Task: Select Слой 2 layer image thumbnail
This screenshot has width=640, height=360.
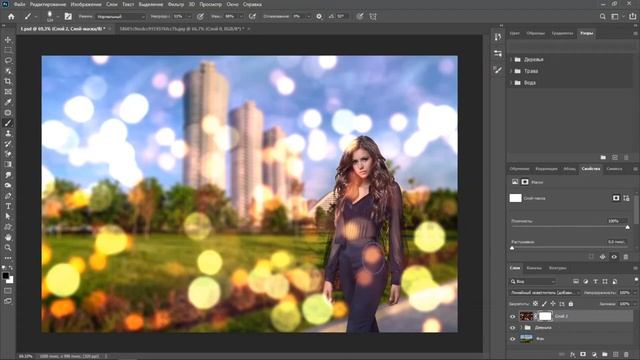Action: 526,316
